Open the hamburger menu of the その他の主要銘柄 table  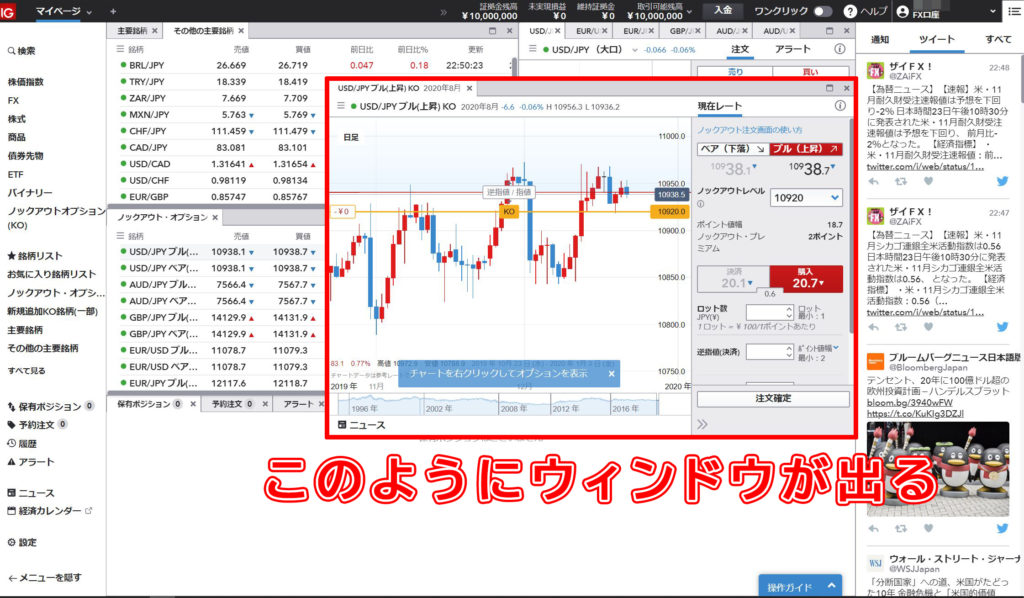pos(120,49)
